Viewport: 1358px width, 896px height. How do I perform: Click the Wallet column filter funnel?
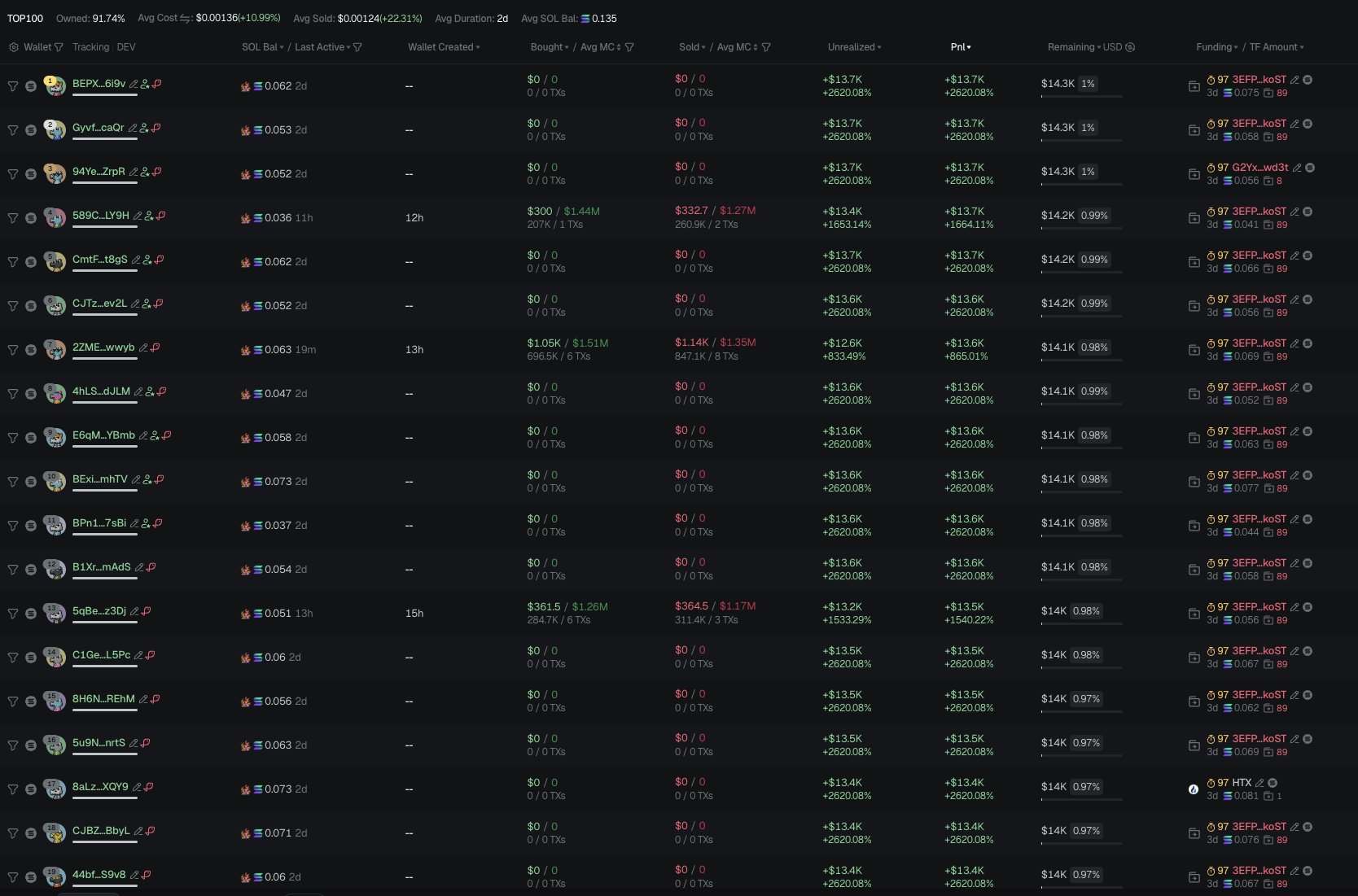coord(59,47)
